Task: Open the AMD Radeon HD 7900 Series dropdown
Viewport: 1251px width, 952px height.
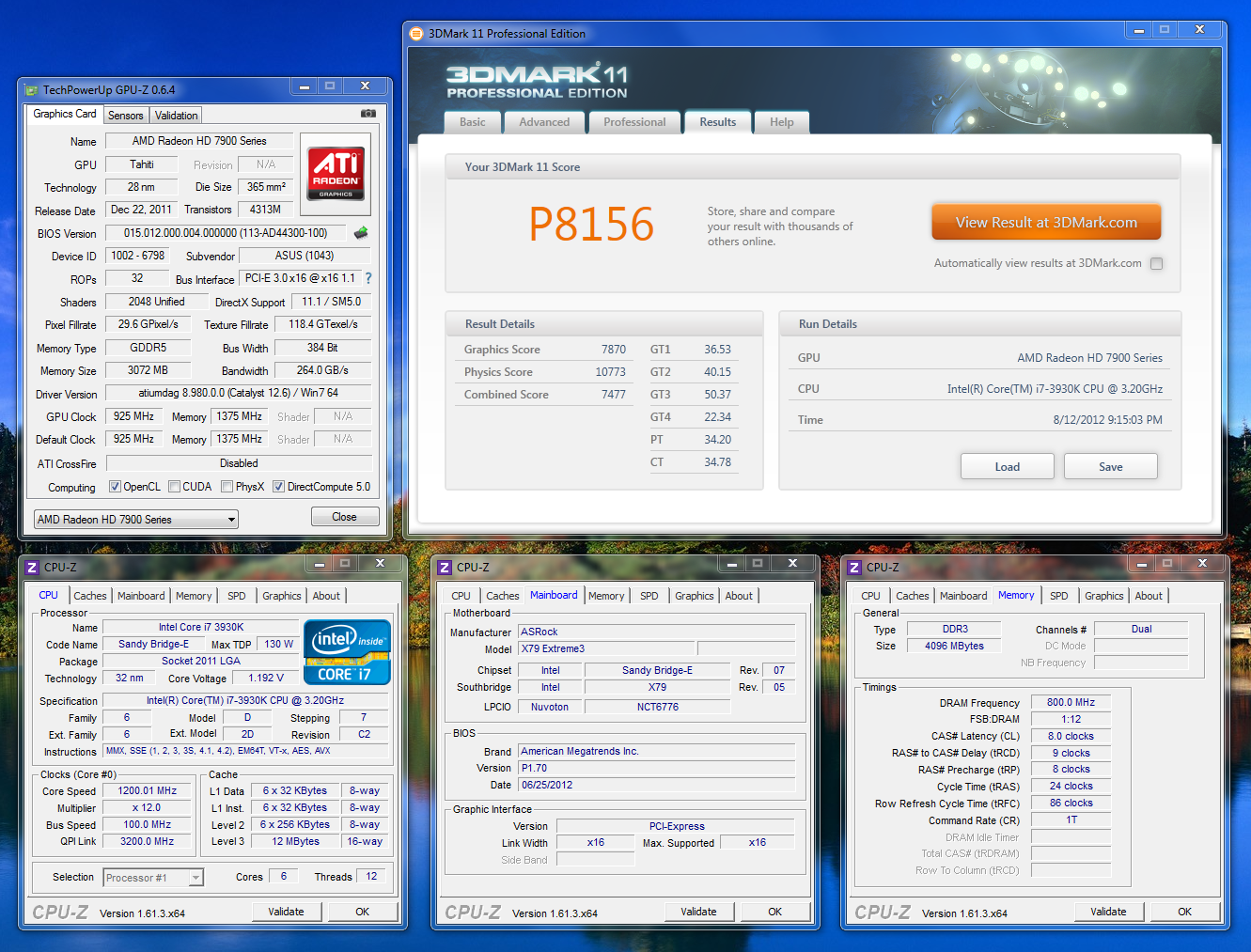Action: (x=136, y=520)
